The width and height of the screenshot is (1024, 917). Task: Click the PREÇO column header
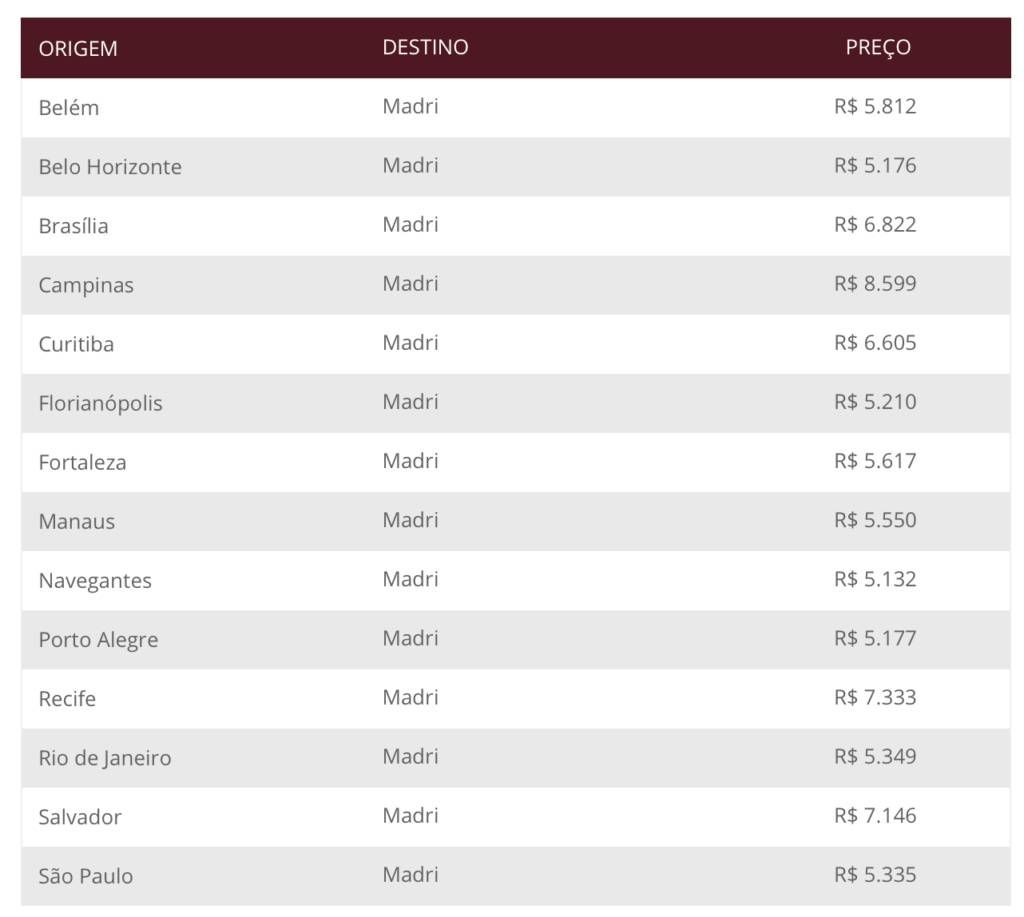[878, 47]
